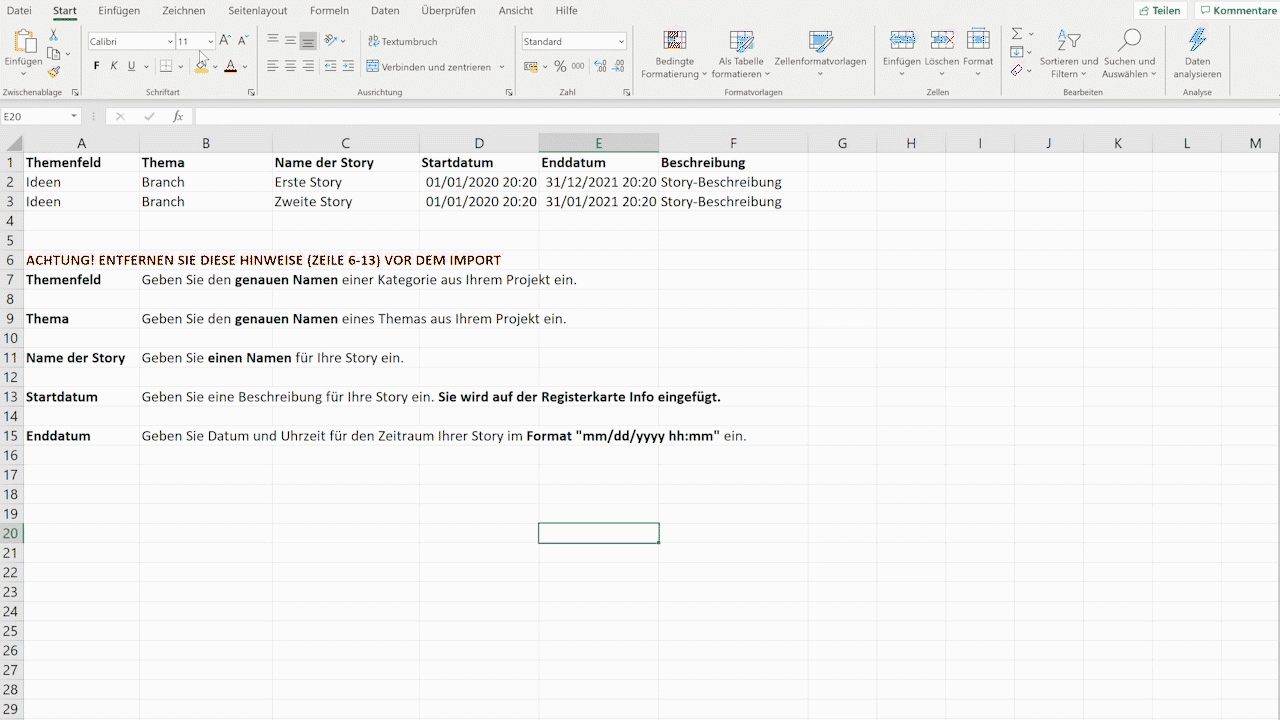Expand the Standard number format dropdown
The width and height of the screenshot is (1280, 720).
(621, 42)
